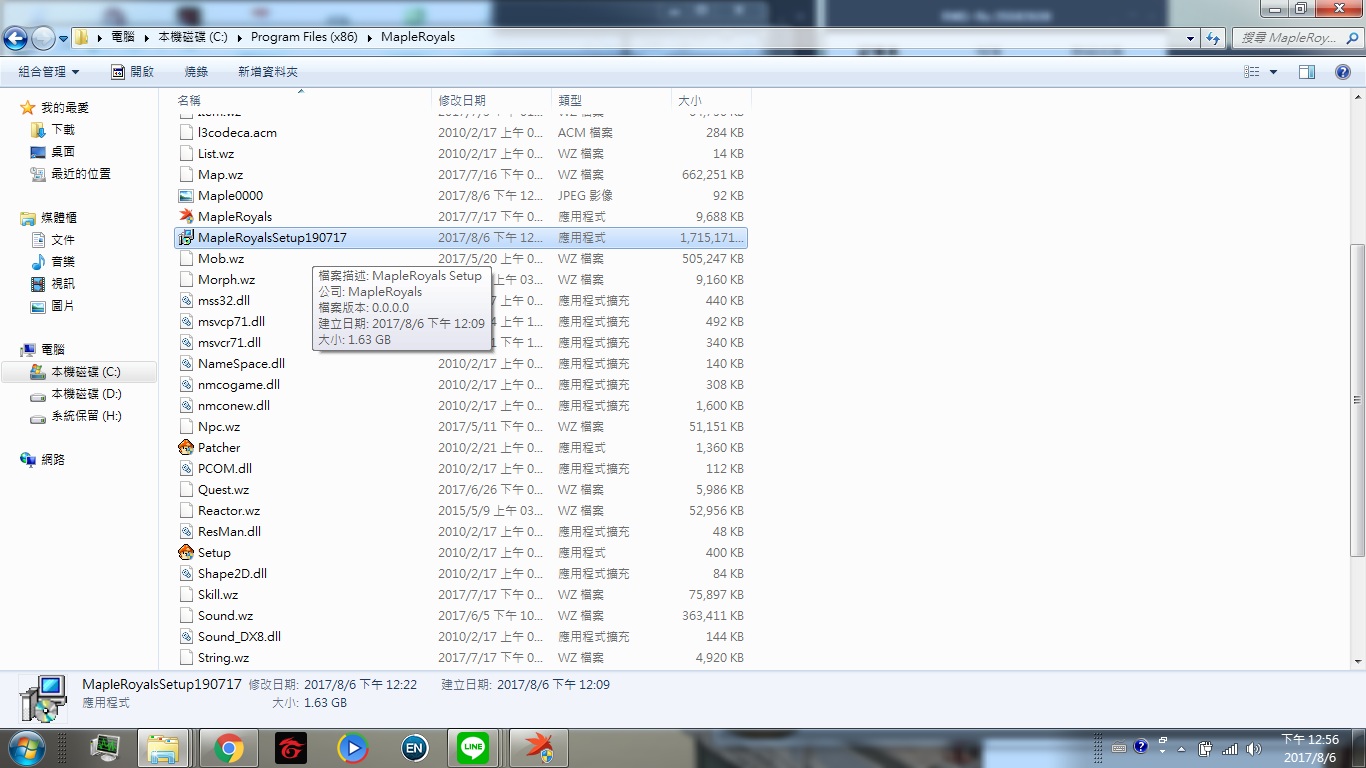Viewport: 1366px width, 768px height.
Task: Show the preview pane
Action: tap(1307, 72)
